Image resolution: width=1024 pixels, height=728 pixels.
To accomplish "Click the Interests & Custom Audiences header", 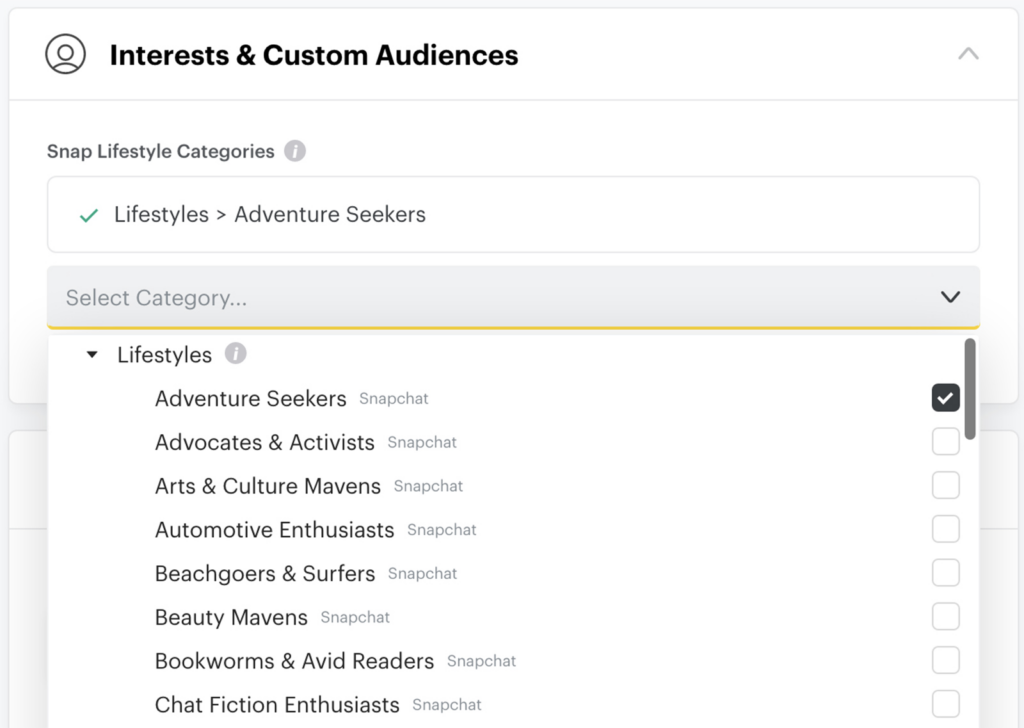I will (314, 55).
